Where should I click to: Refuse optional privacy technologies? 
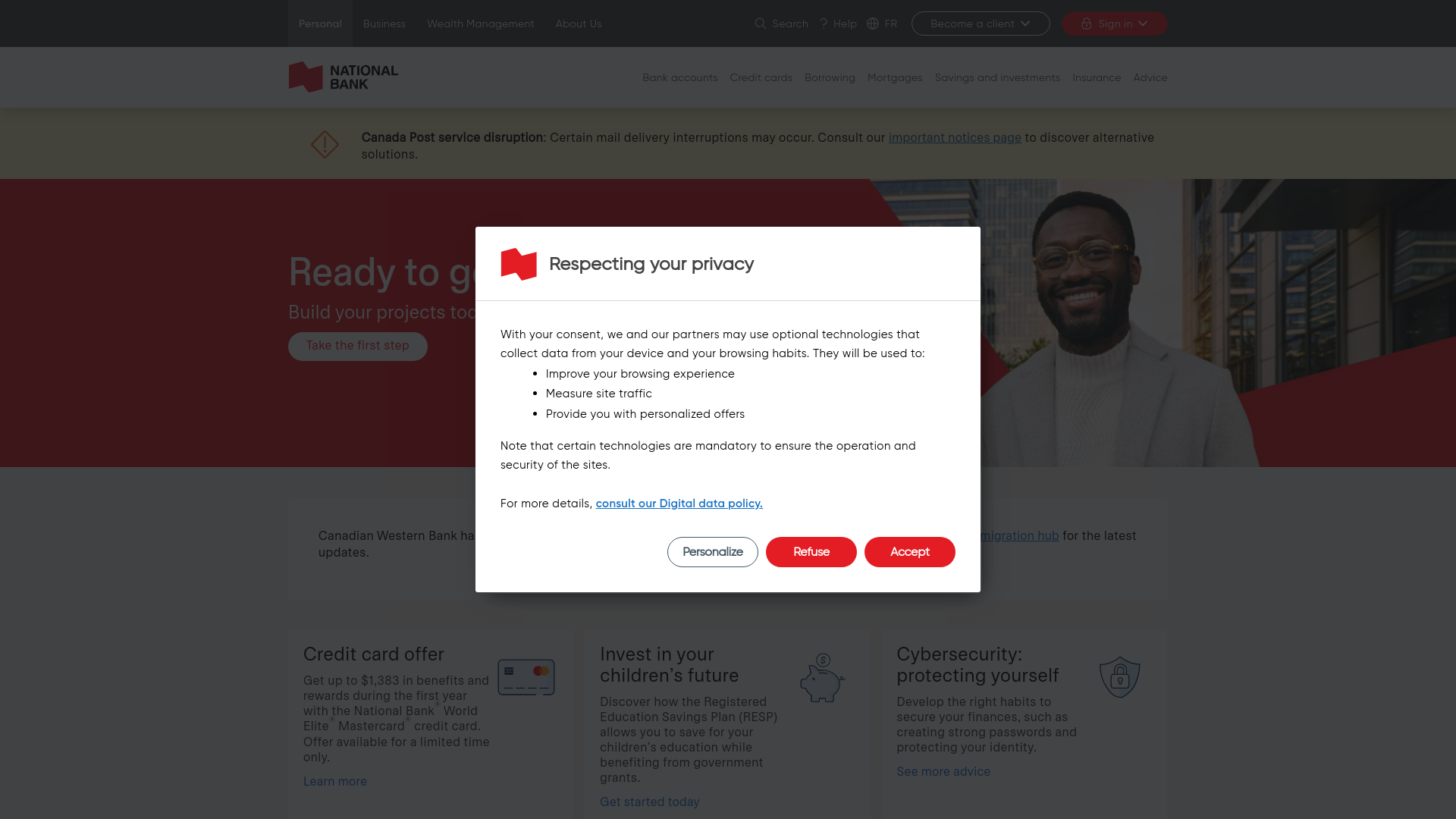(x=811, y=552)
